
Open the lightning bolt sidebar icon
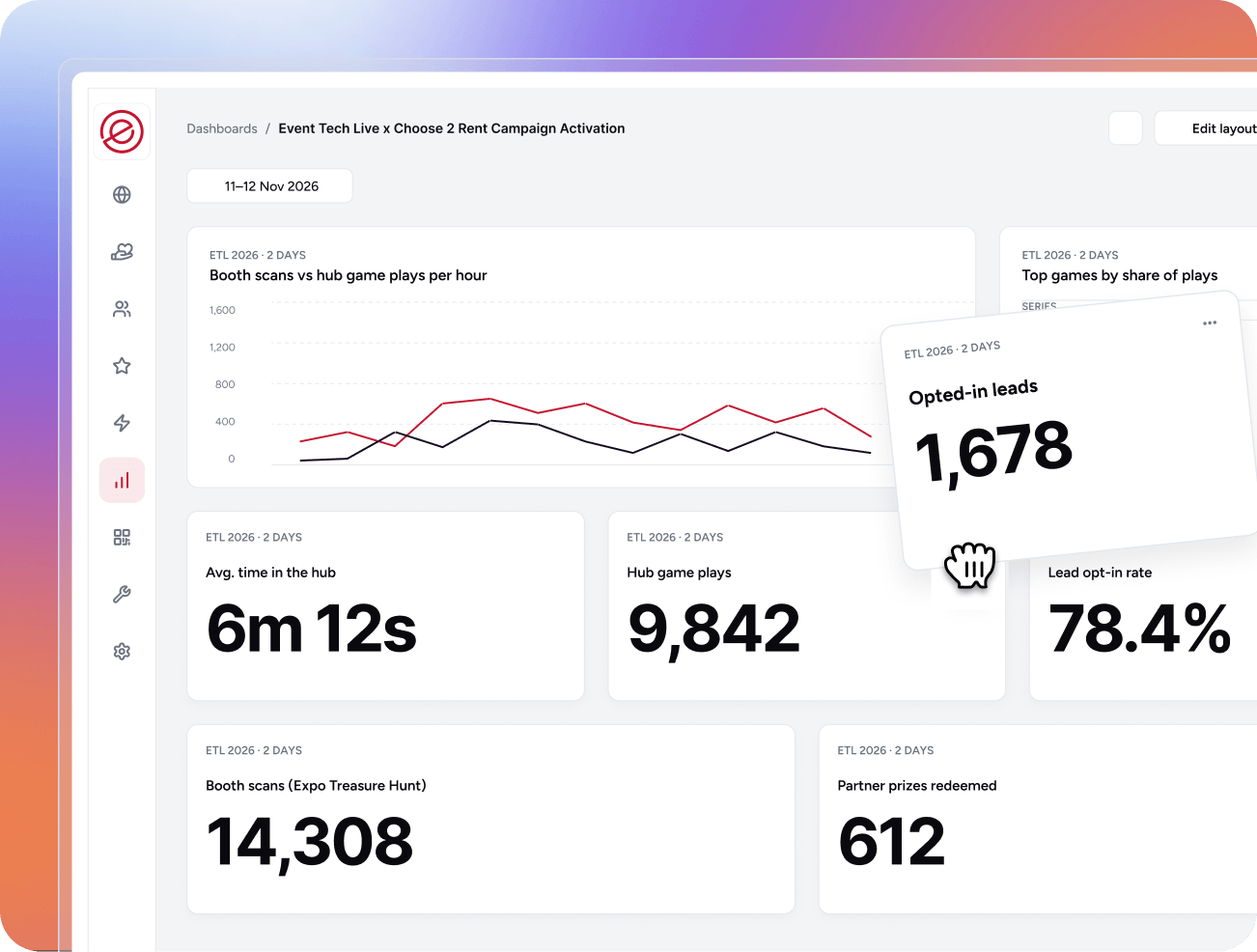point(122,423)
